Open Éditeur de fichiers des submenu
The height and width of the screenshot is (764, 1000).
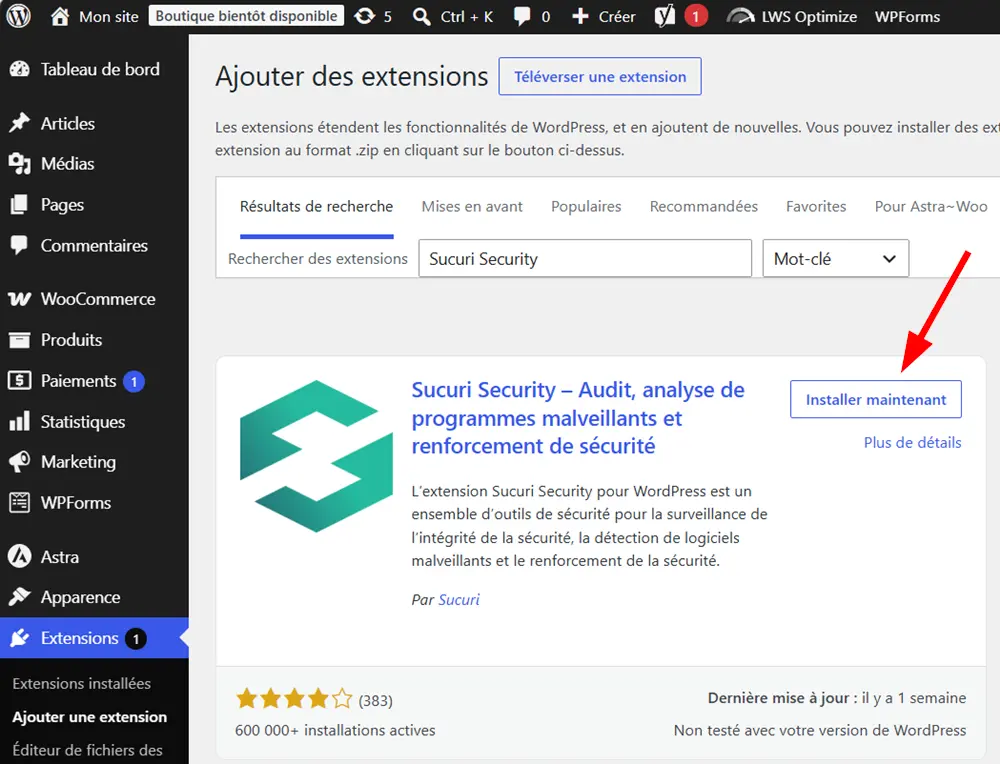[x=87, y=750]
